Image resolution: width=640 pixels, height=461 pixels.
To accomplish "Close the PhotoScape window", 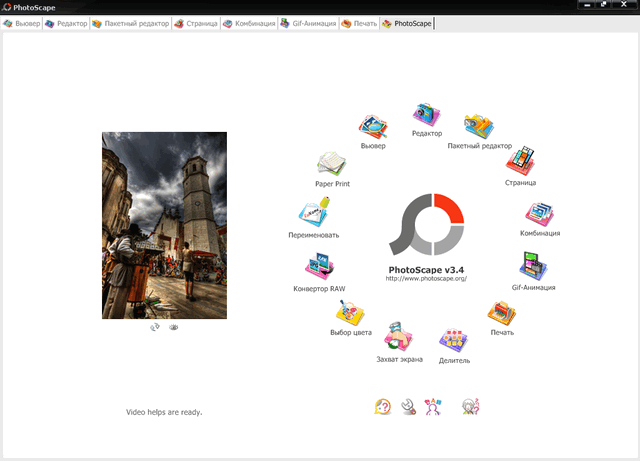I will click(624, 4).
